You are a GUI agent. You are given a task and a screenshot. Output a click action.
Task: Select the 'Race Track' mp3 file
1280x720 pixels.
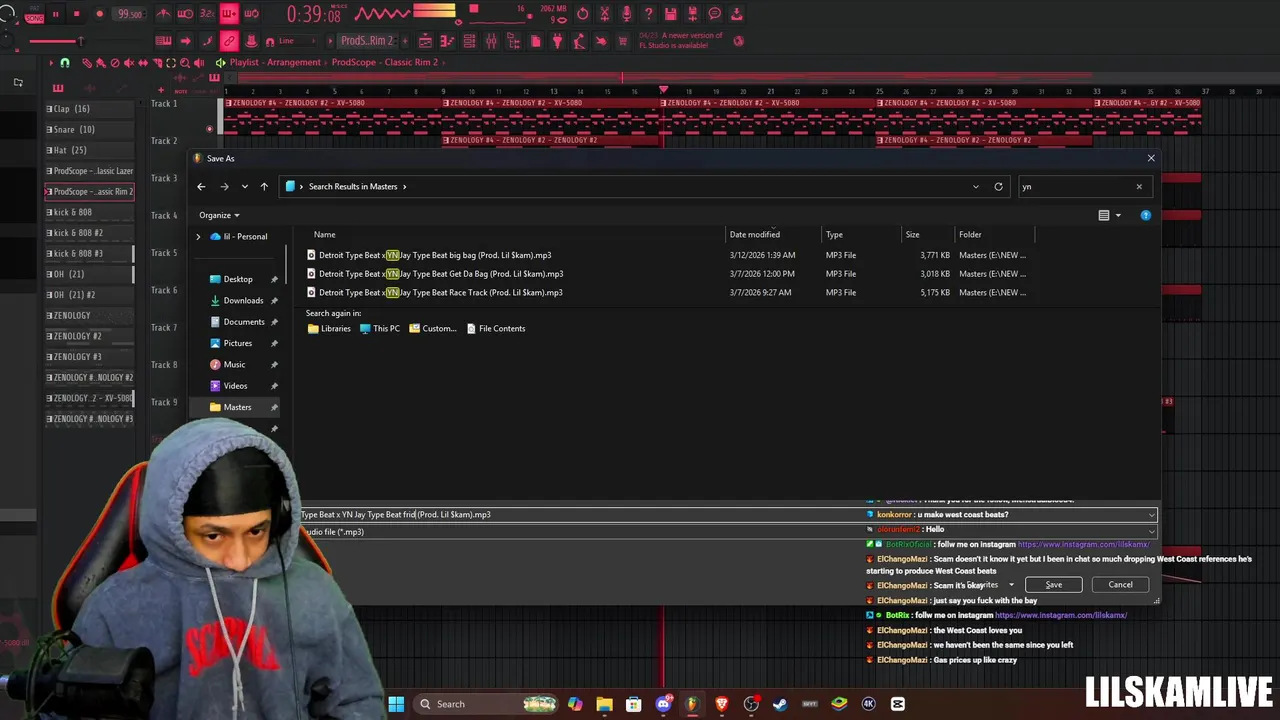tap(440, 293)
